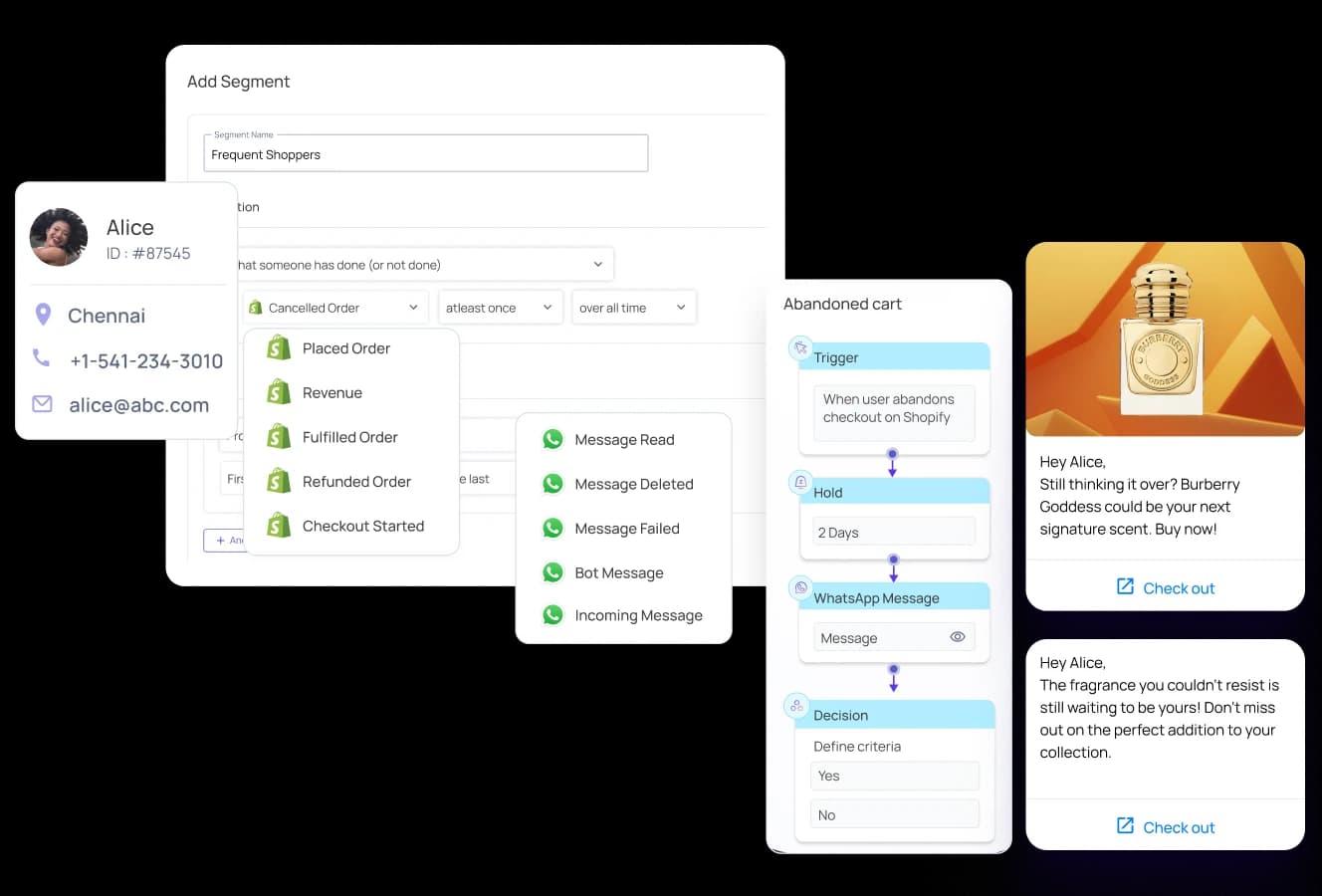Click the location pin icon beside Chennai
The width and height of the screenshot is (1322, 896).
[43, 315]
